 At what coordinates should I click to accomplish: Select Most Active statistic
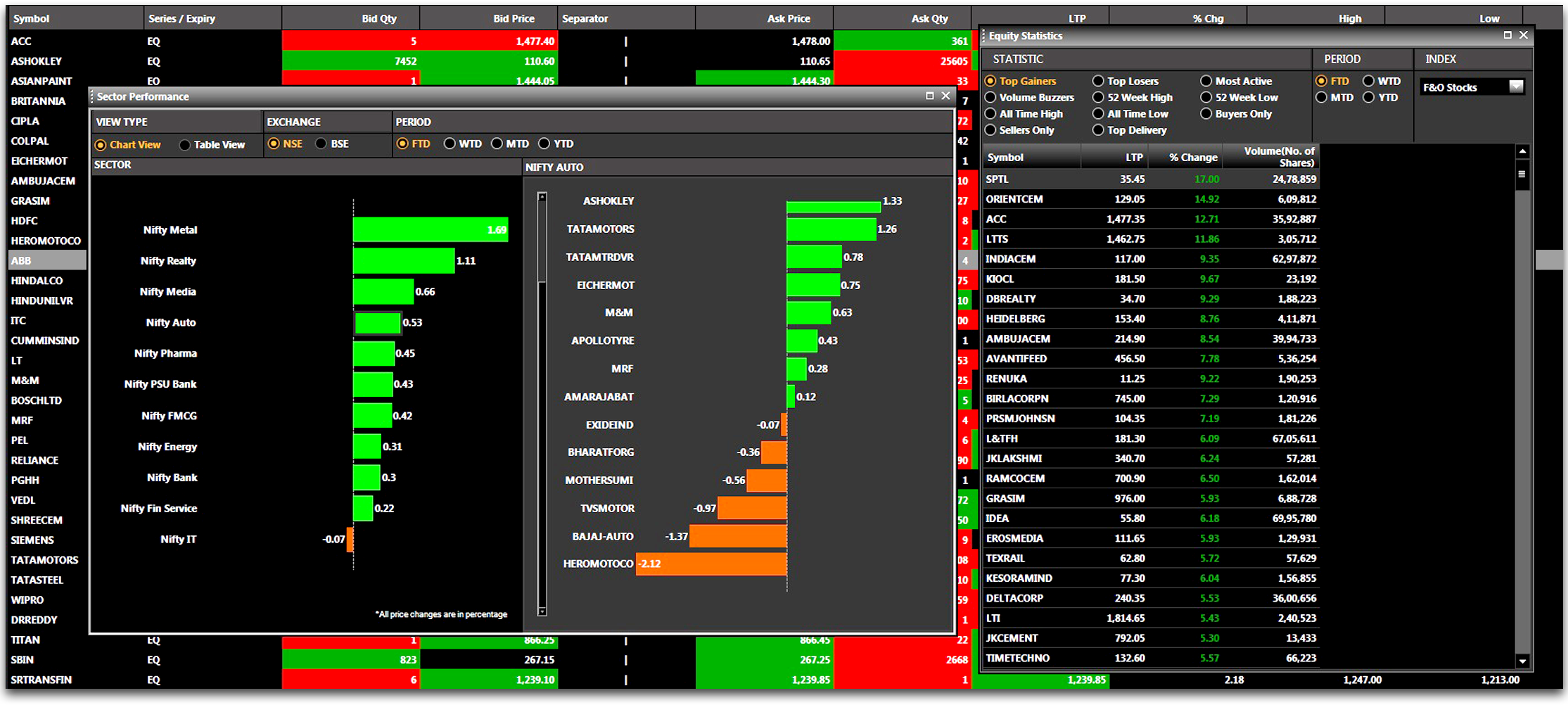1236,81
